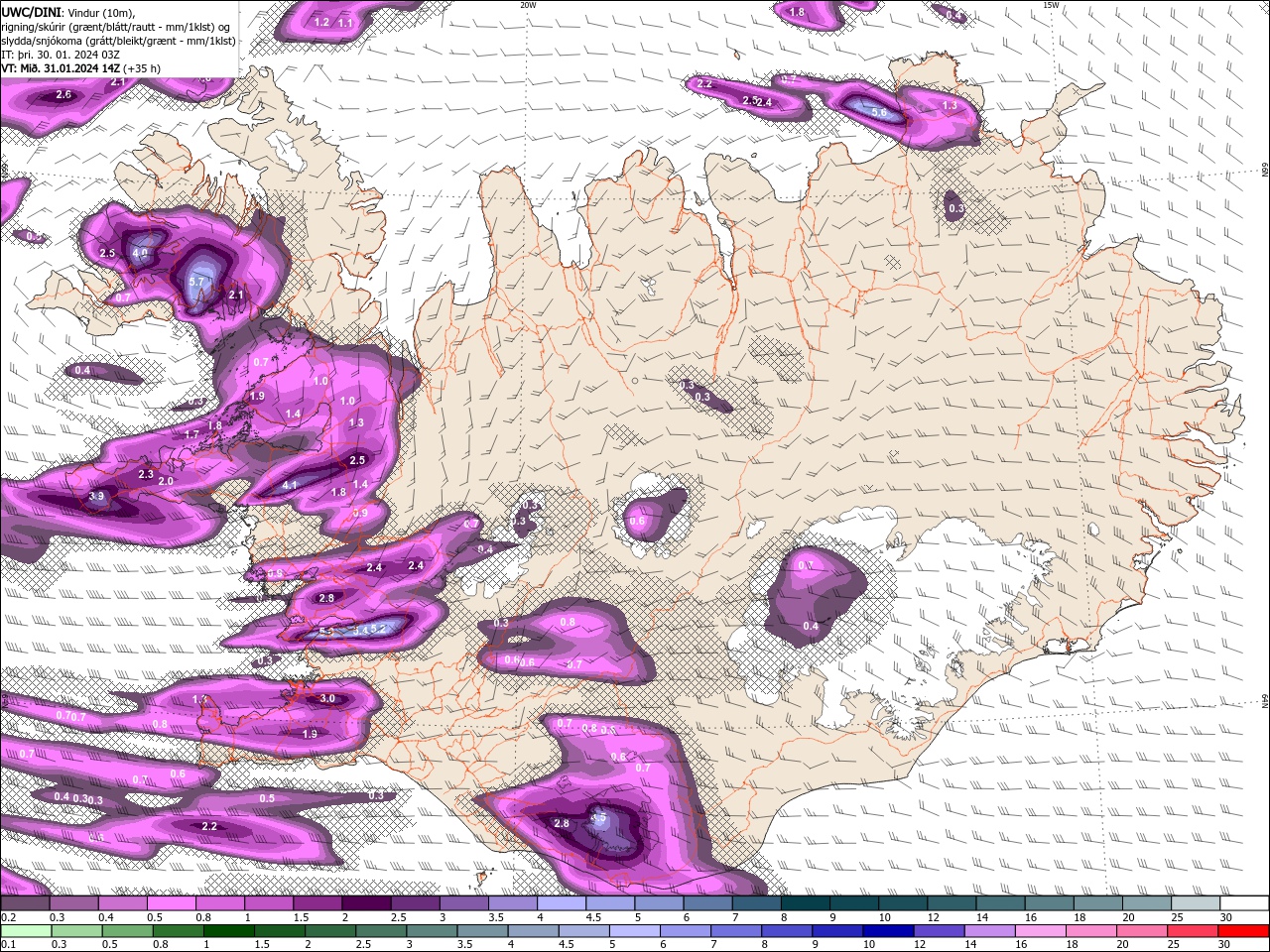Viewport: 1270px width, 952px height.
Task: Click the 12 label in the upper legend row
Action: [x=933, y=917]
